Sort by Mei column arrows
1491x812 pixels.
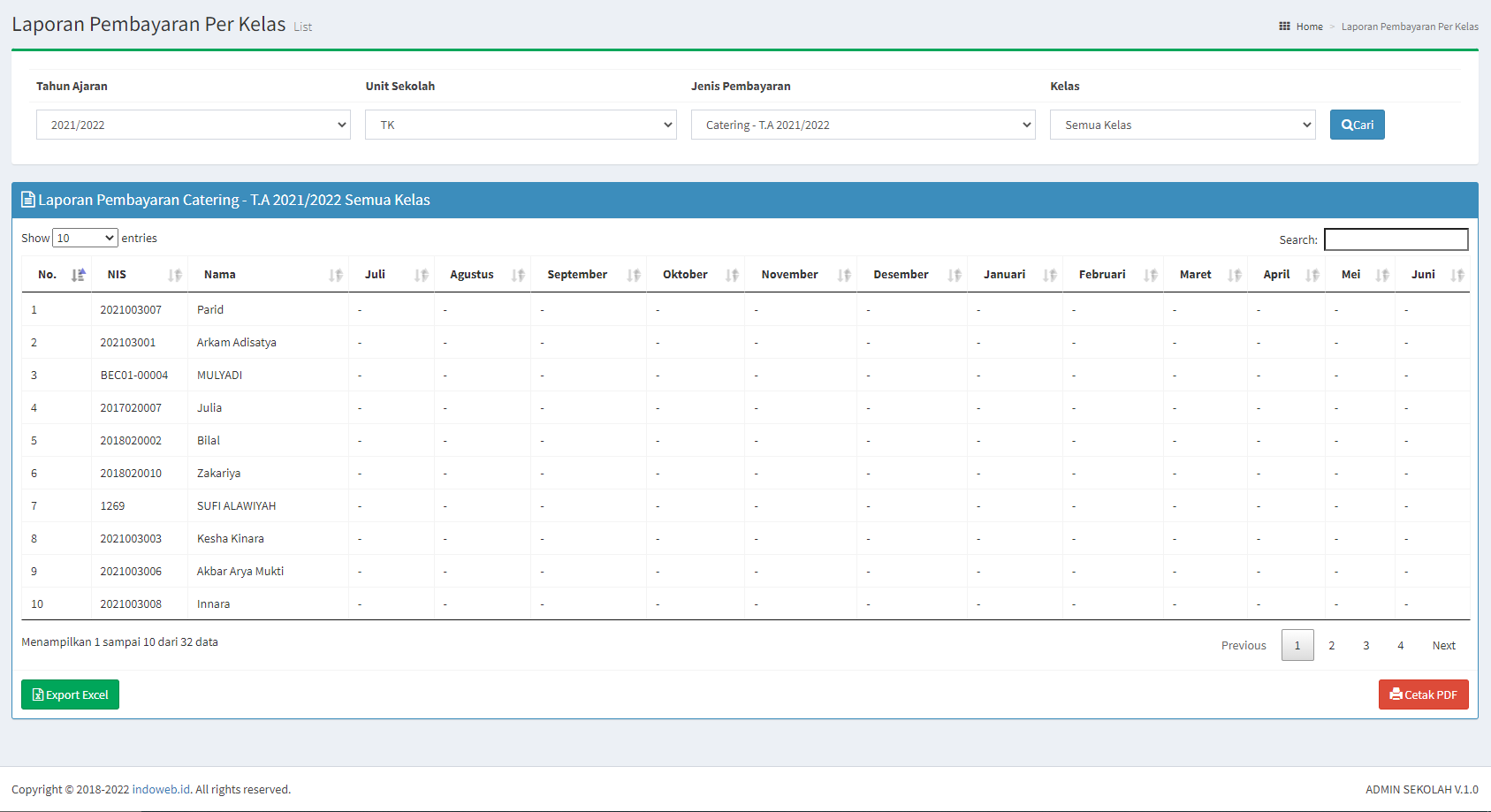pyautogui.click(x=1382, y=275)
